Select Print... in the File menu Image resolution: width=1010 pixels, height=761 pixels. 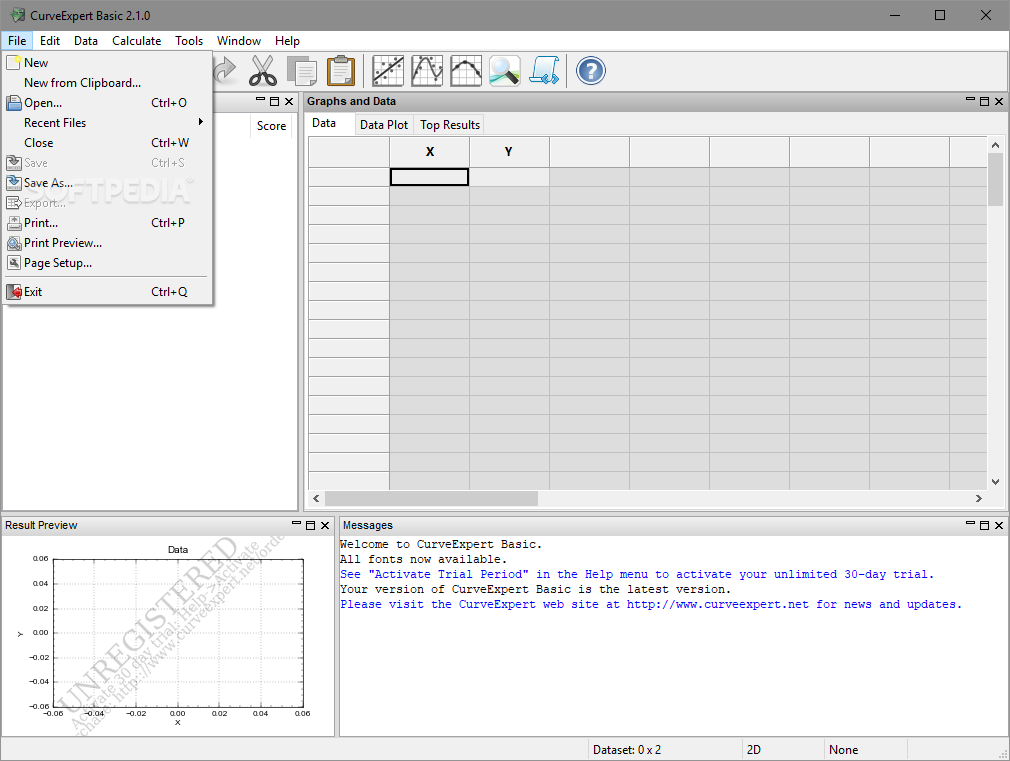coord(107,222)
